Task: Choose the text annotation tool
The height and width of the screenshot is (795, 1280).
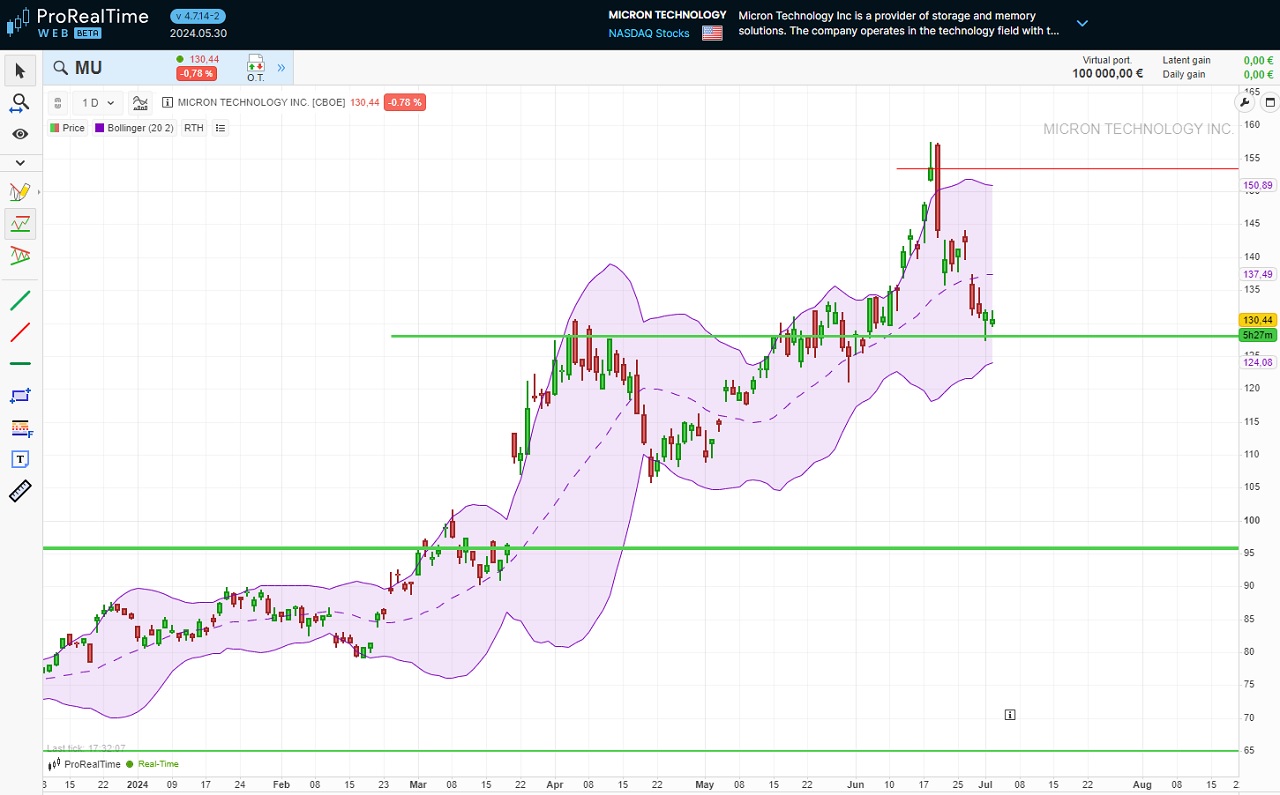Action: [x=20, y=459]
